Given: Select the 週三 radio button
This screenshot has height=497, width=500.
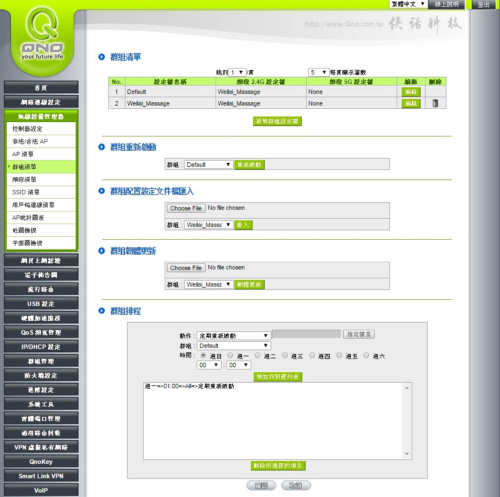Looking at the screenshot, I should coord(285,355).
